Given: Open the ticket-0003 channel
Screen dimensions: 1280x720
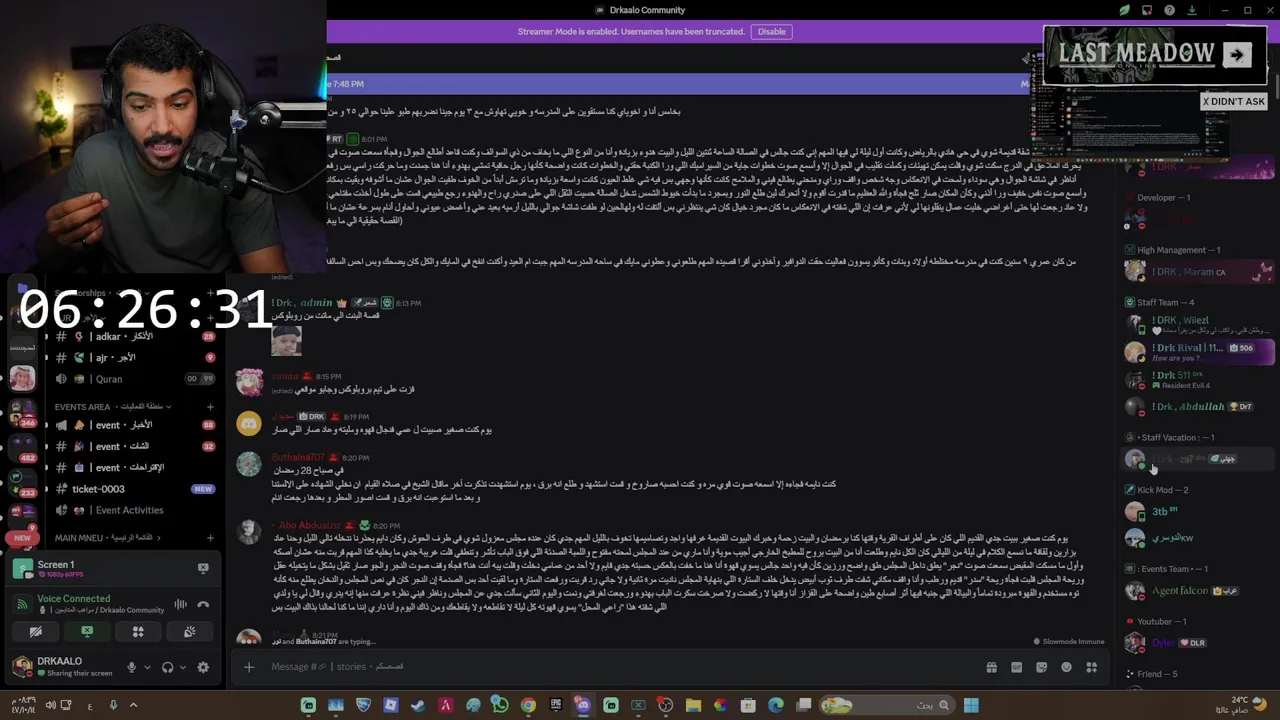Looking at the screenshot, I should pos(134,489).
